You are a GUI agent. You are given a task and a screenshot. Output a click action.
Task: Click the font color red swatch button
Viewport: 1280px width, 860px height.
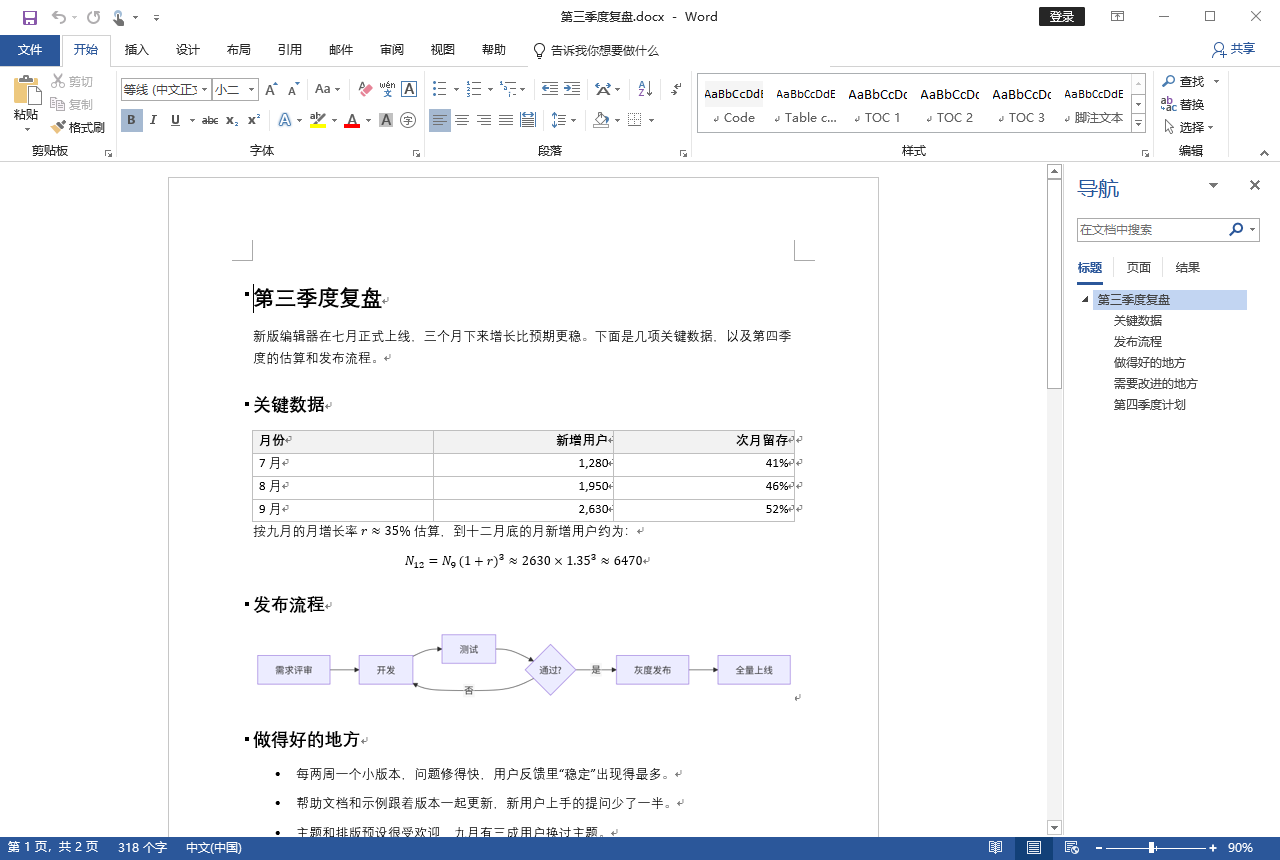coord(351,120)
